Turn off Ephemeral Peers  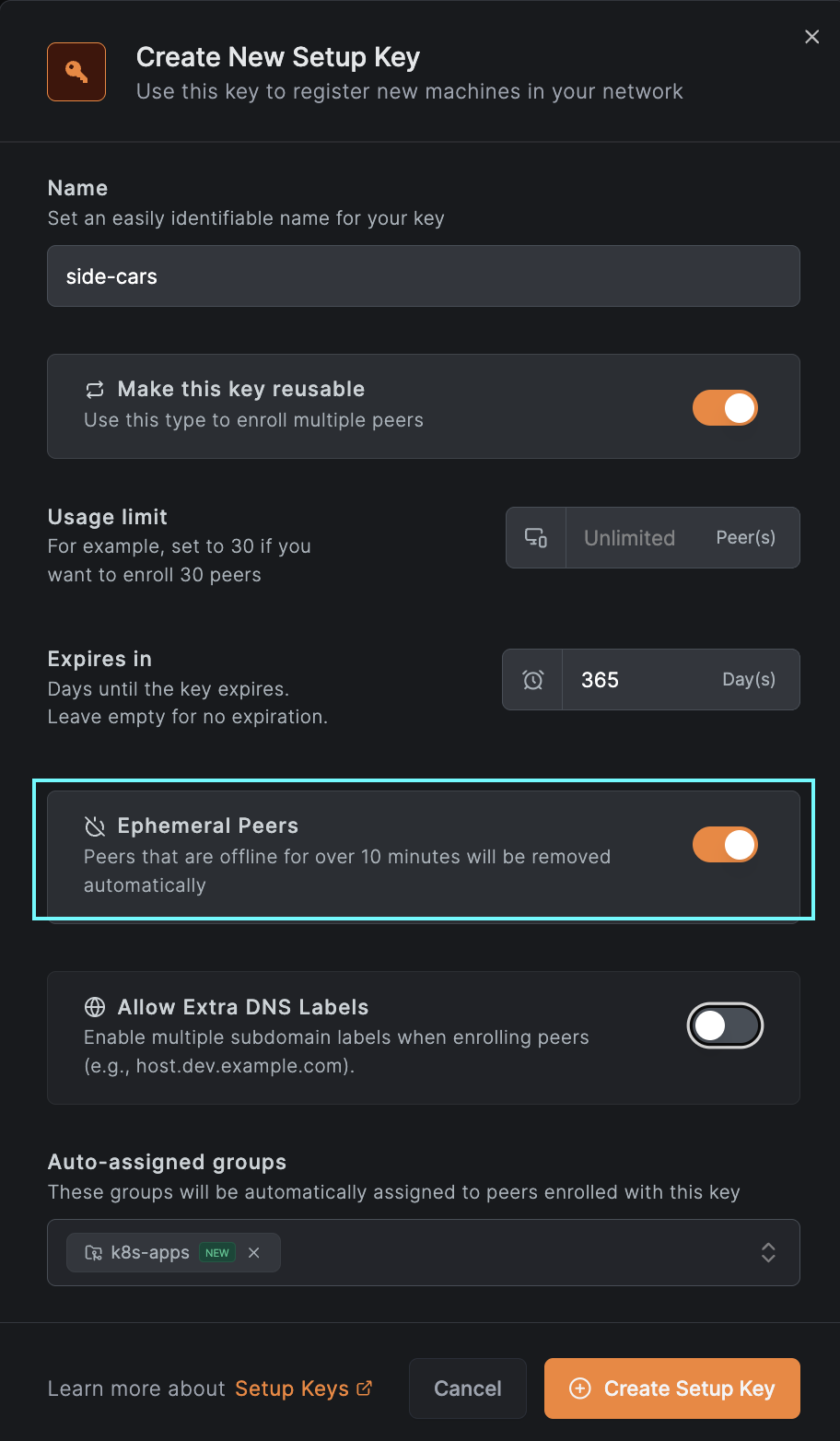tap(725, 844)
